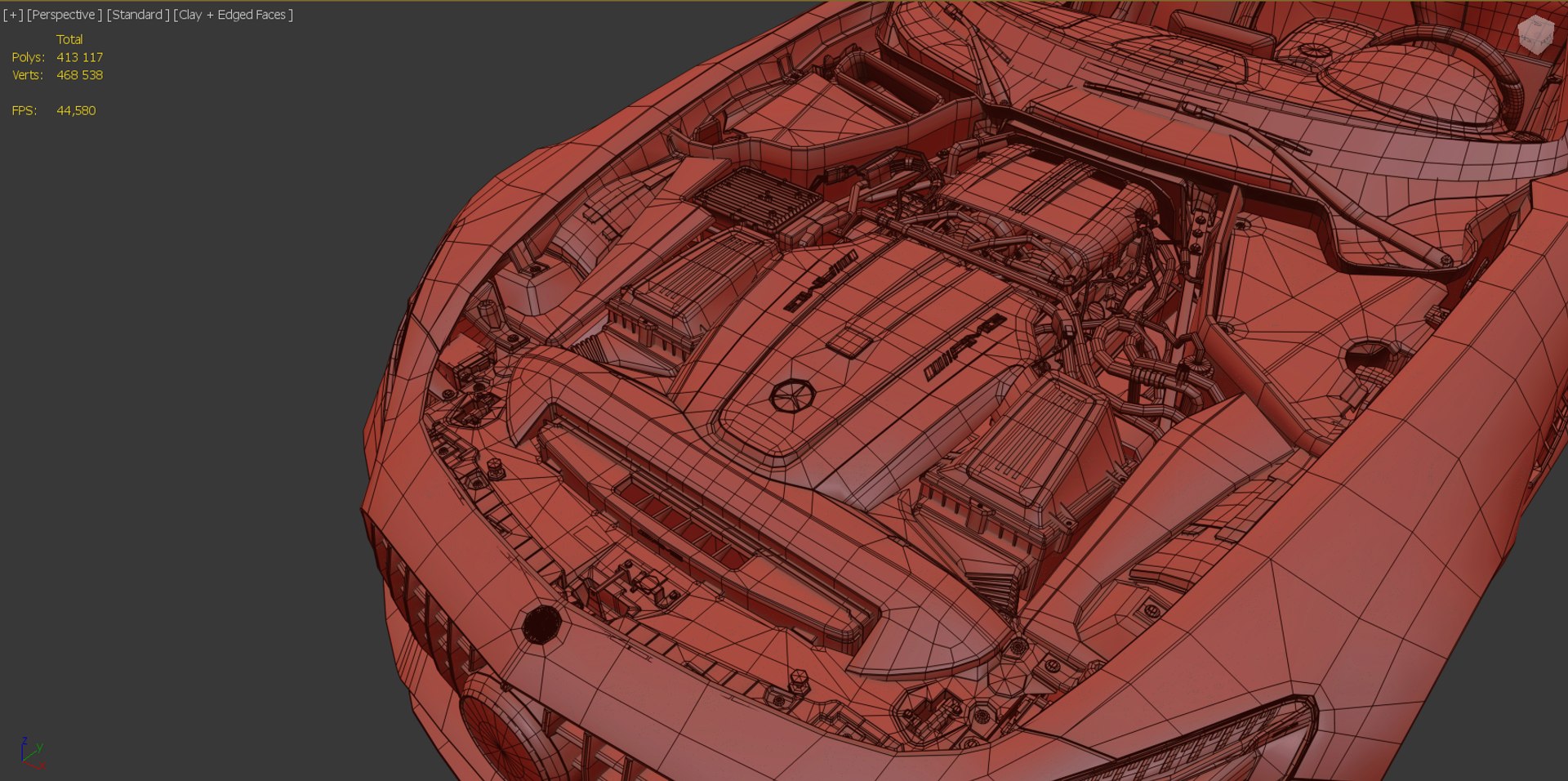Click the ViewCube navigation widget
Screen dimensions: 1568x781
point(1535,34)
